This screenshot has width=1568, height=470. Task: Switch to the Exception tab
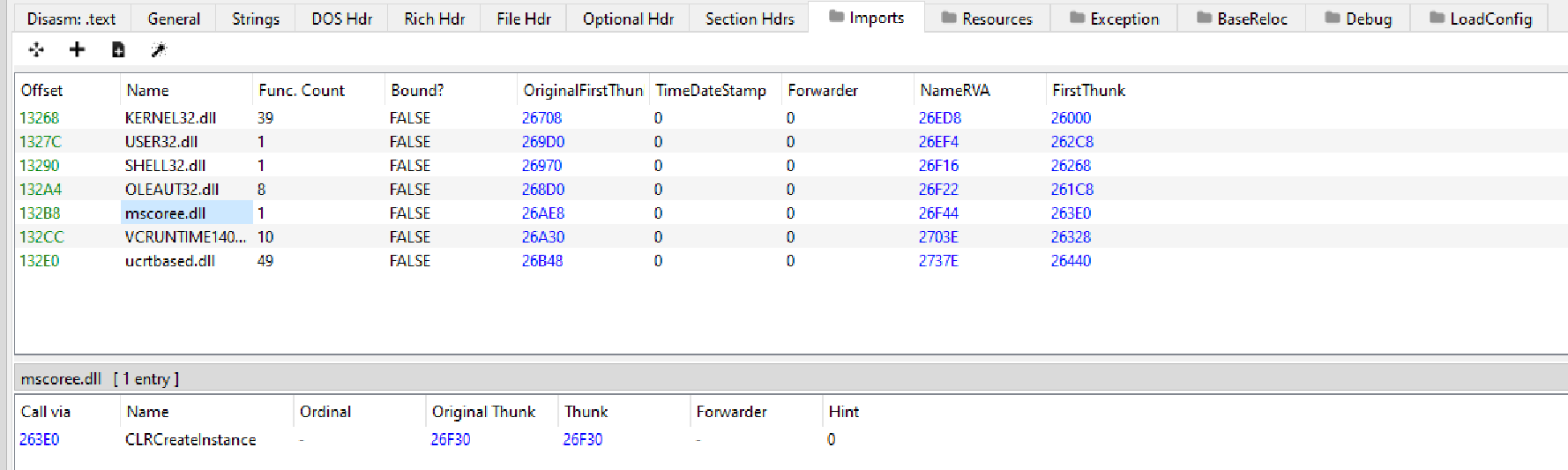(1114, 19)
